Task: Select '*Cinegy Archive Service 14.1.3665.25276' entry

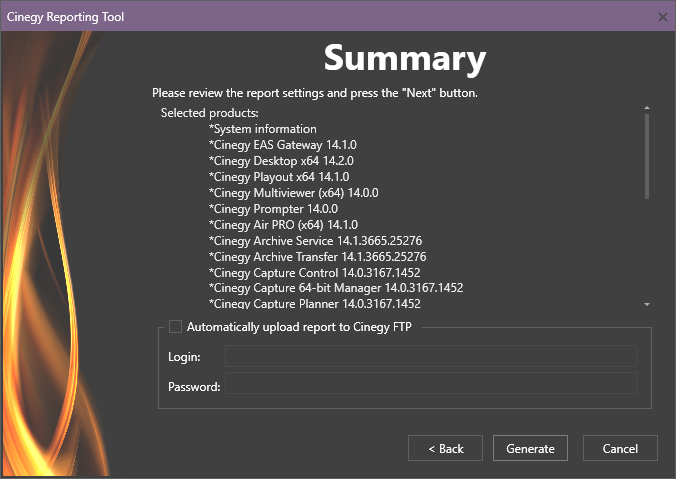Action: [x=316, y=241]
